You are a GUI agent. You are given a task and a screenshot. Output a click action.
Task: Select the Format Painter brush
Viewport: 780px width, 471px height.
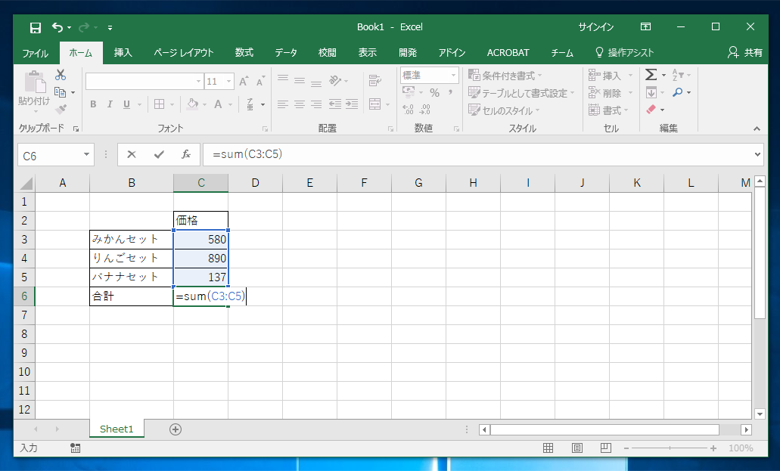[x=61, y=109]
